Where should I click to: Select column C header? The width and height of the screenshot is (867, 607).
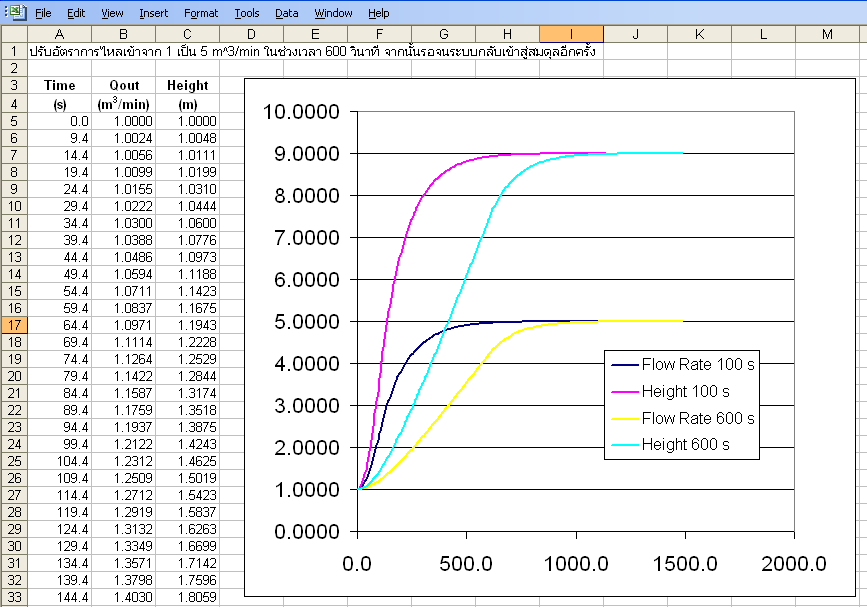pyautogui.click(x=187, y=34)
